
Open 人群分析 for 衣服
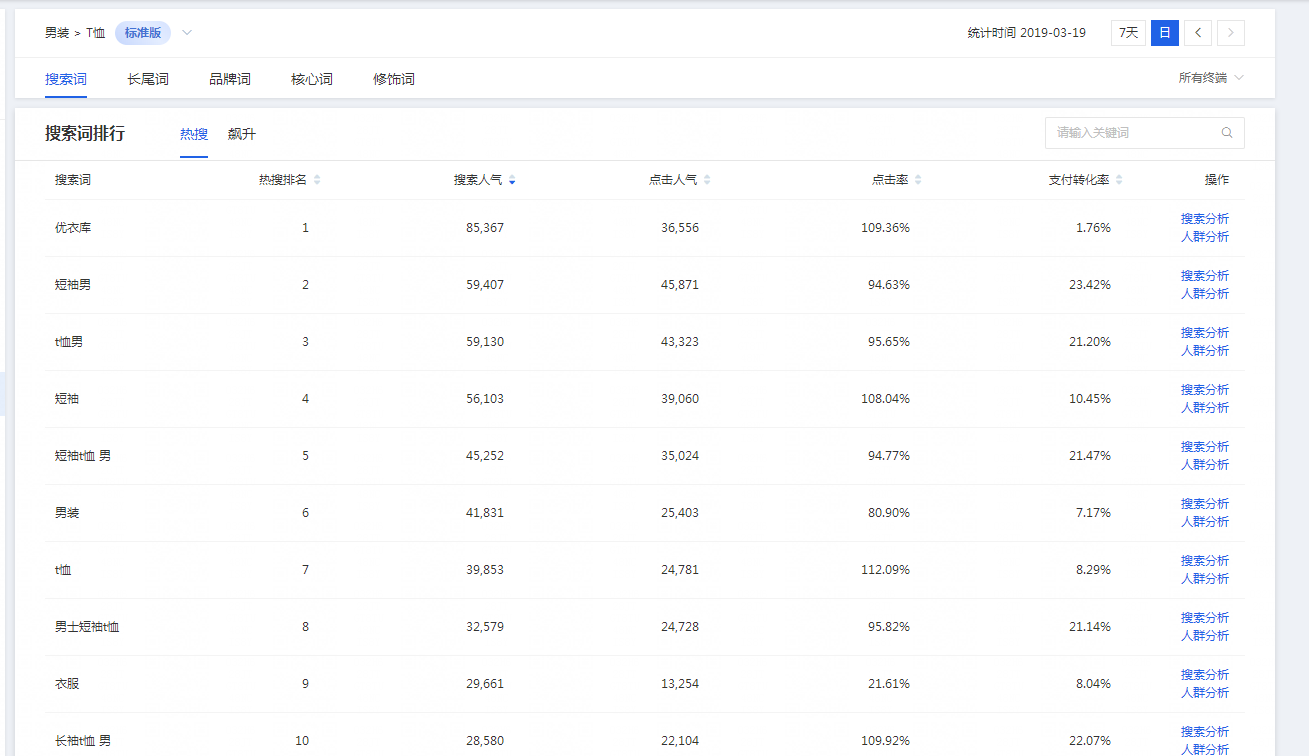tap(1205, 693)
